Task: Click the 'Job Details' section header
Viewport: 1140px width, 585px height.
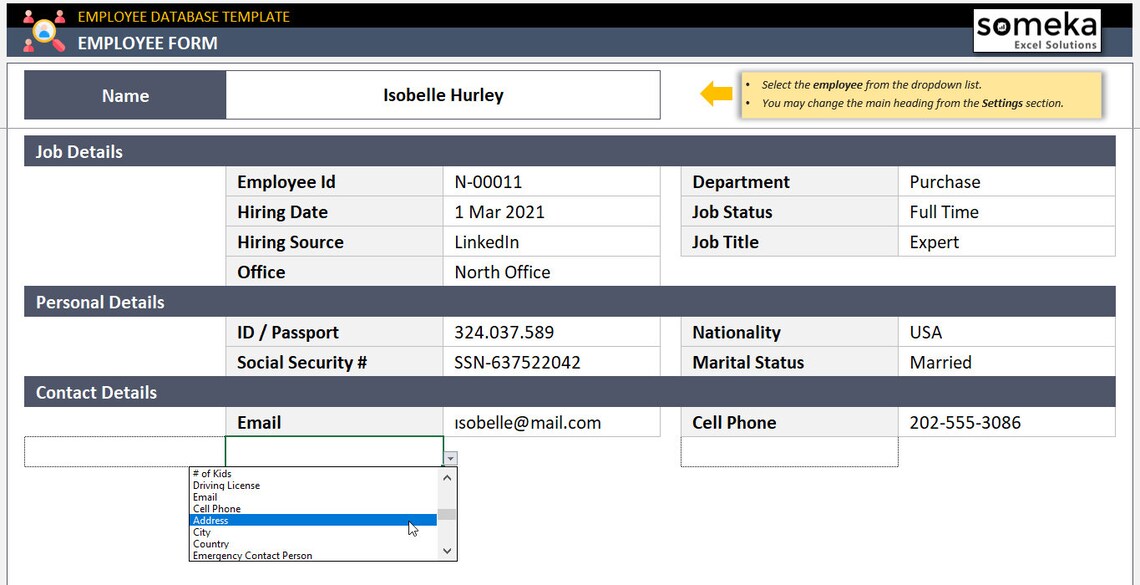Action: click(x=79, y=151)
